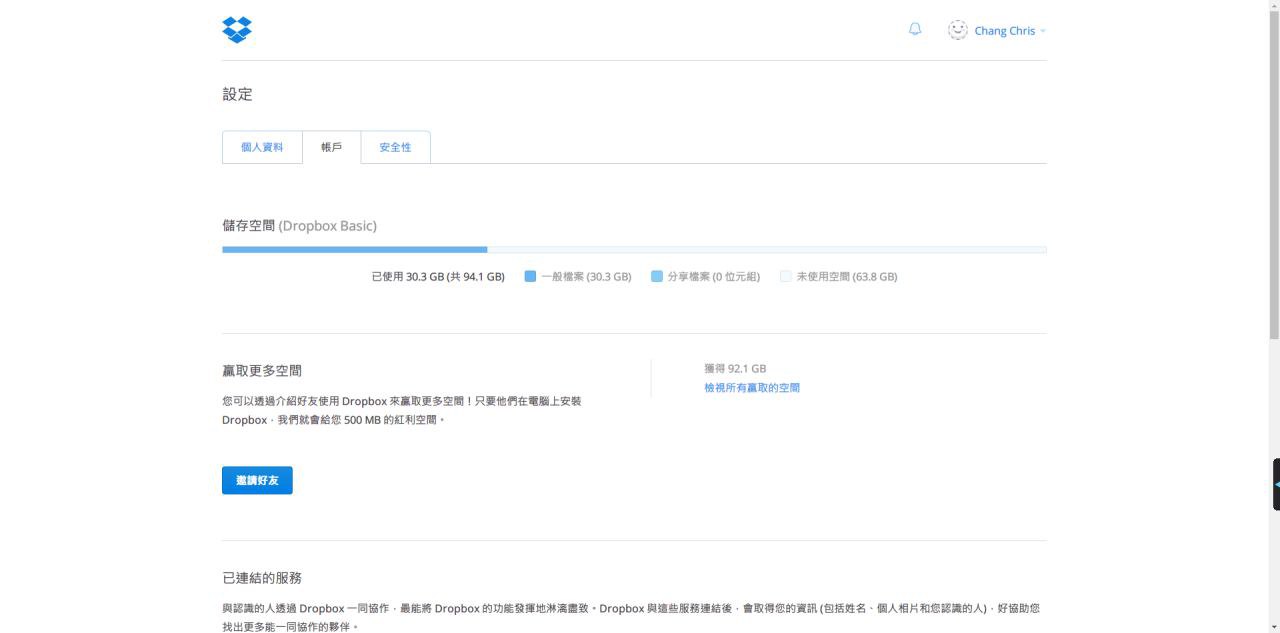This screenshot has width=1280, height=633.
Task: Click the 已使用 30.3 GB usage text
Action: pyautogui.click(x=438, y=277)
